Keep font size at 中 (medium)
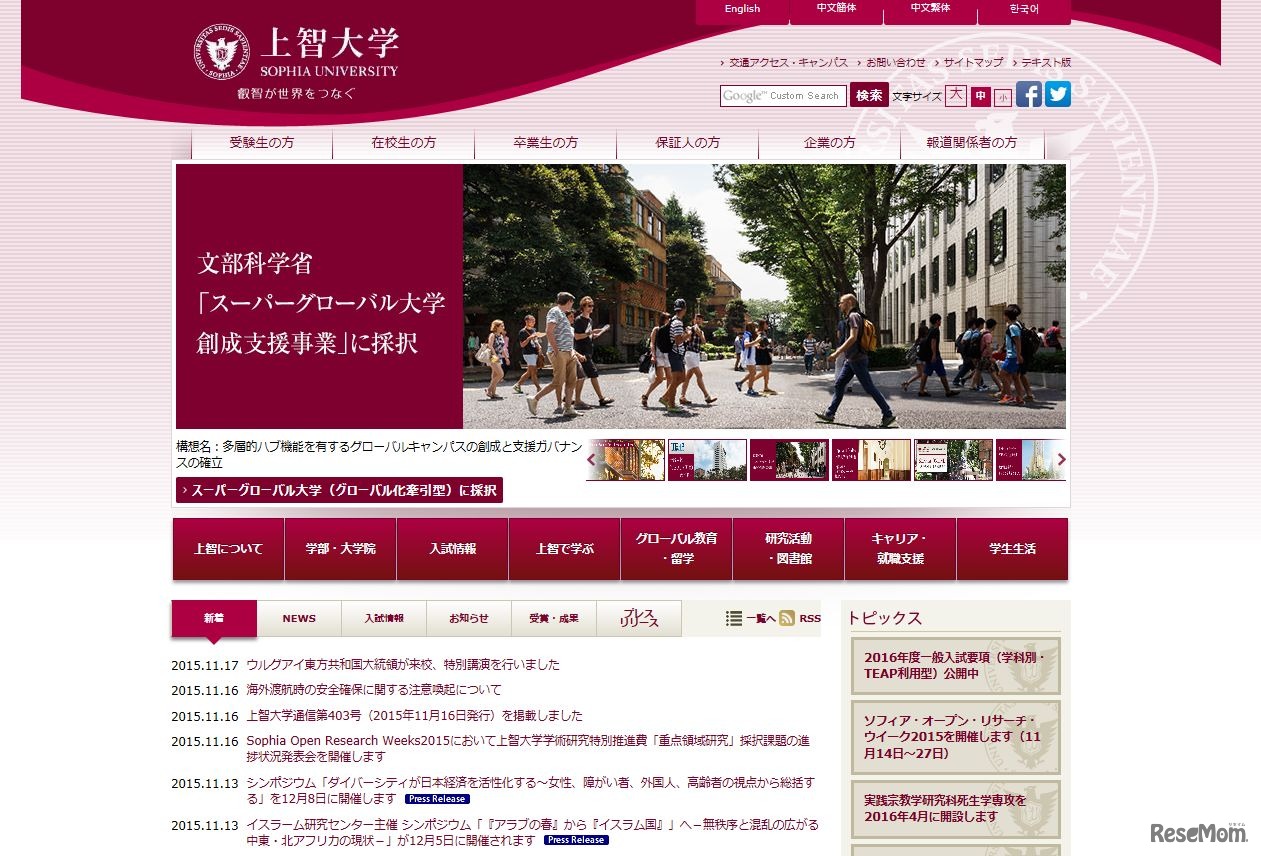Viewport: 1261px width, 856px height. pyautogui.click(x=979, y=95)
